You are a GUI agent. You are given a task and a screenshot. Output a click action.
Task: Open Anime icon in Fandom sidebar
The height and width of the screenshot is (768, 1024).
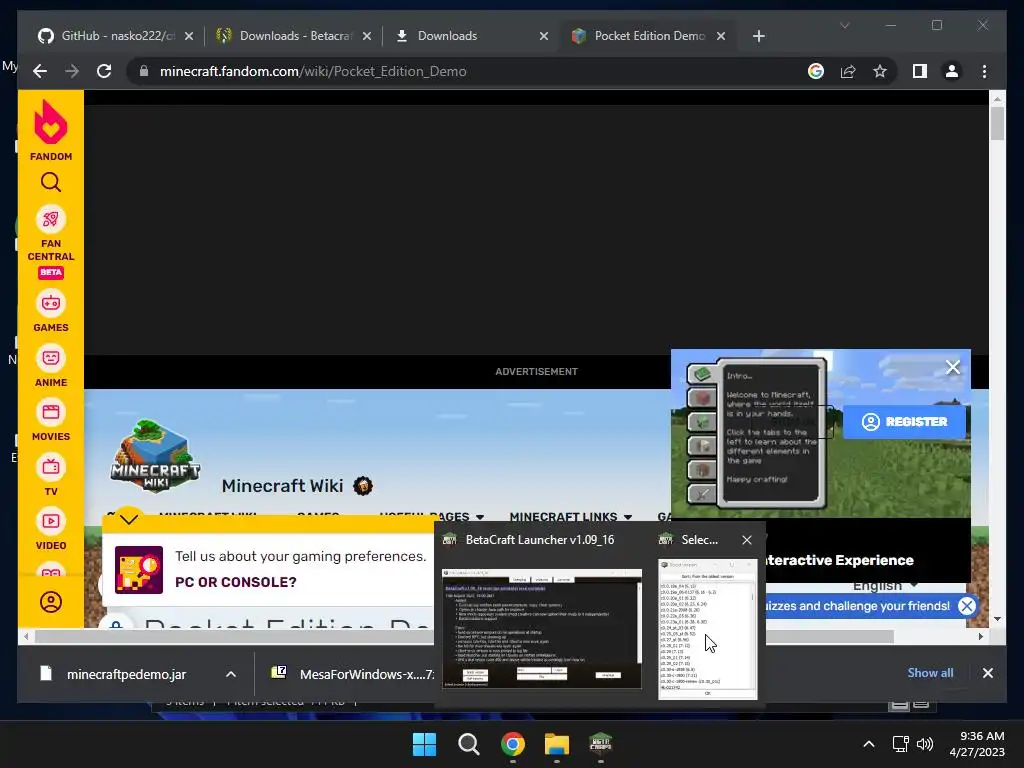click(x=50, y=358)
